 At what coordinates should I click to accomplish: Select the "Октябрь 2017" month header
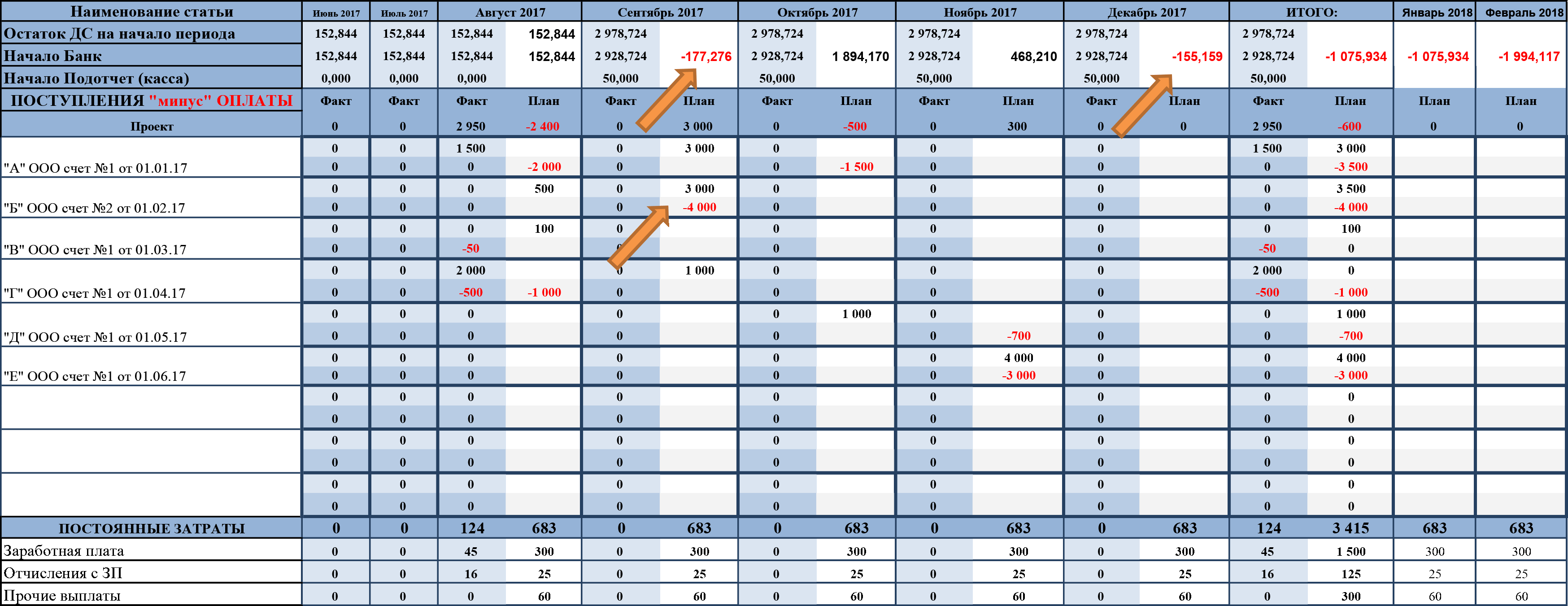(x=817, y=12)
